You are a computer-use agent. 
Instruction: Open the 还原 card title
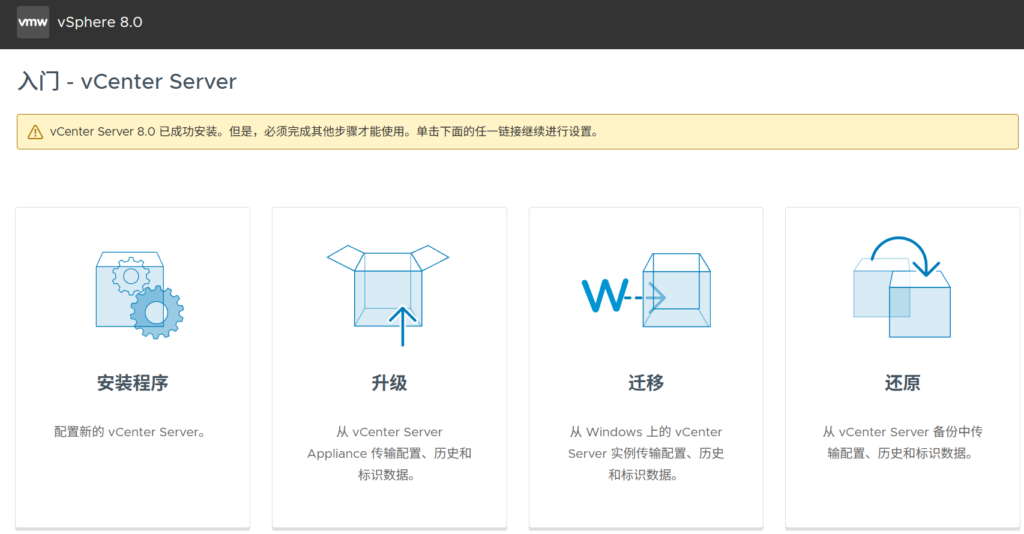tap(903, 383)
